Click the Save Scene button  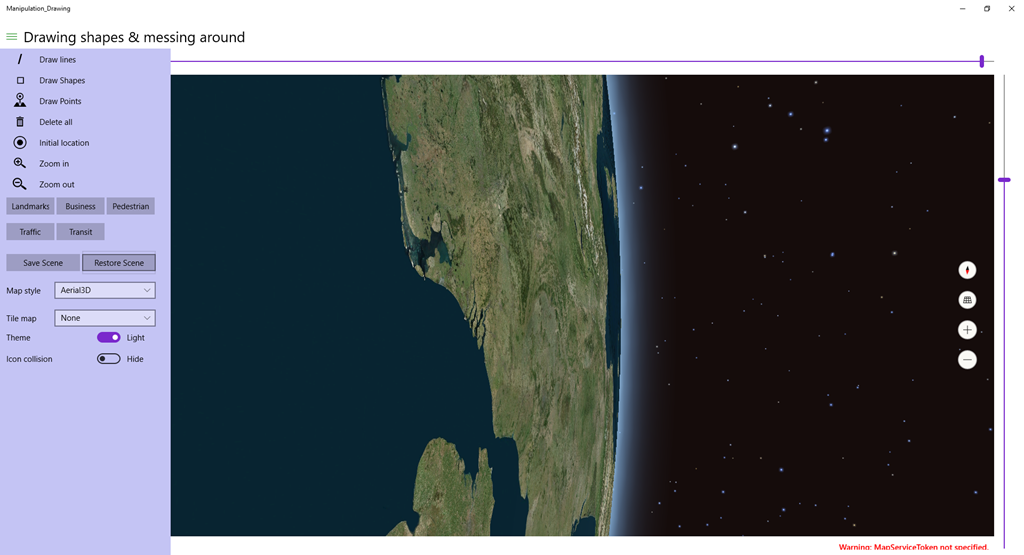coord(43,263)
